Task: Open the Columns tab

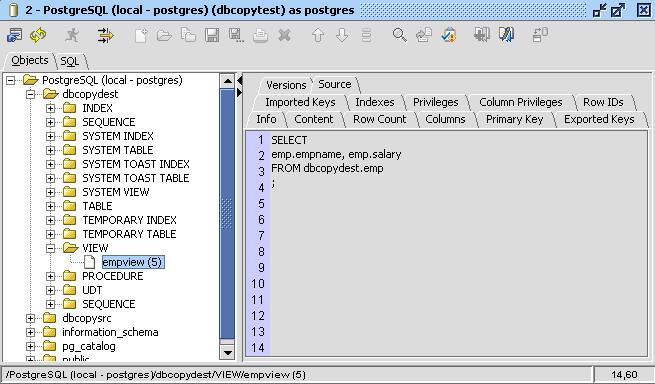Action: pos(445,119)
